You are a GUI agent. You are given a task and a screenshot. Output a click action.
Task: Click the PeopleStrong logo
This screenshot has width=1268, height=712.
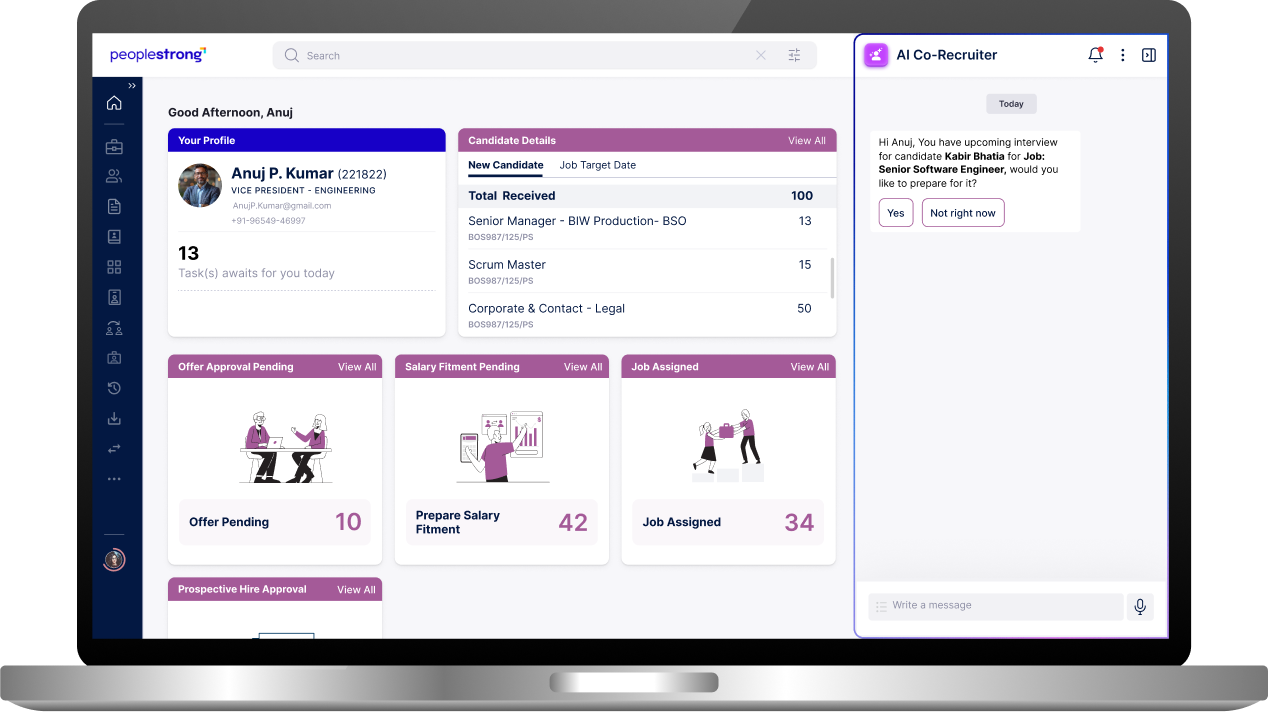[158, 55]
